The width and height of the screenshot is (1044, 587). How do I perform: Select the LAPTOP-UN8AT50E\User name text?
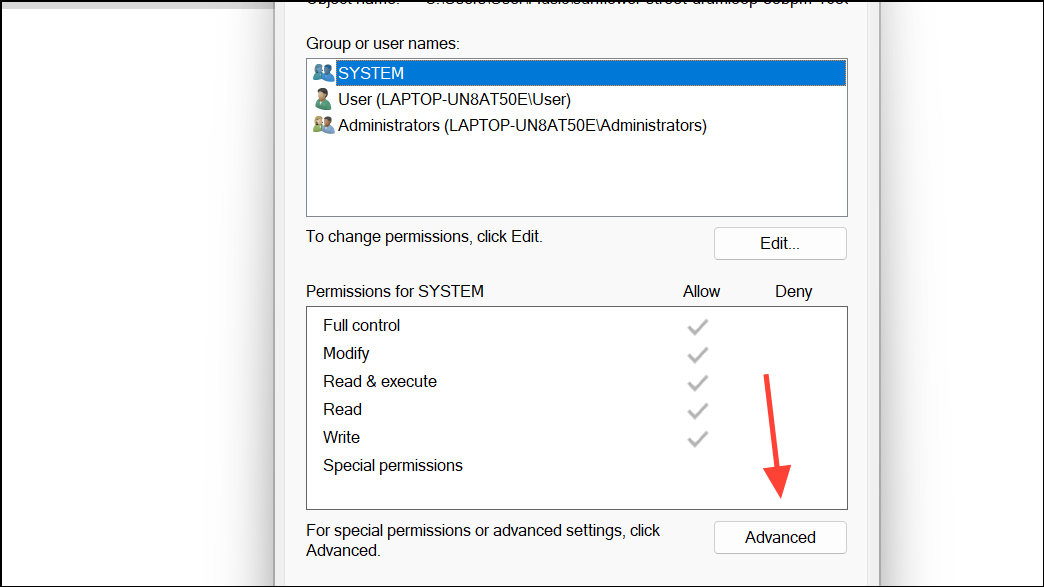454,99
